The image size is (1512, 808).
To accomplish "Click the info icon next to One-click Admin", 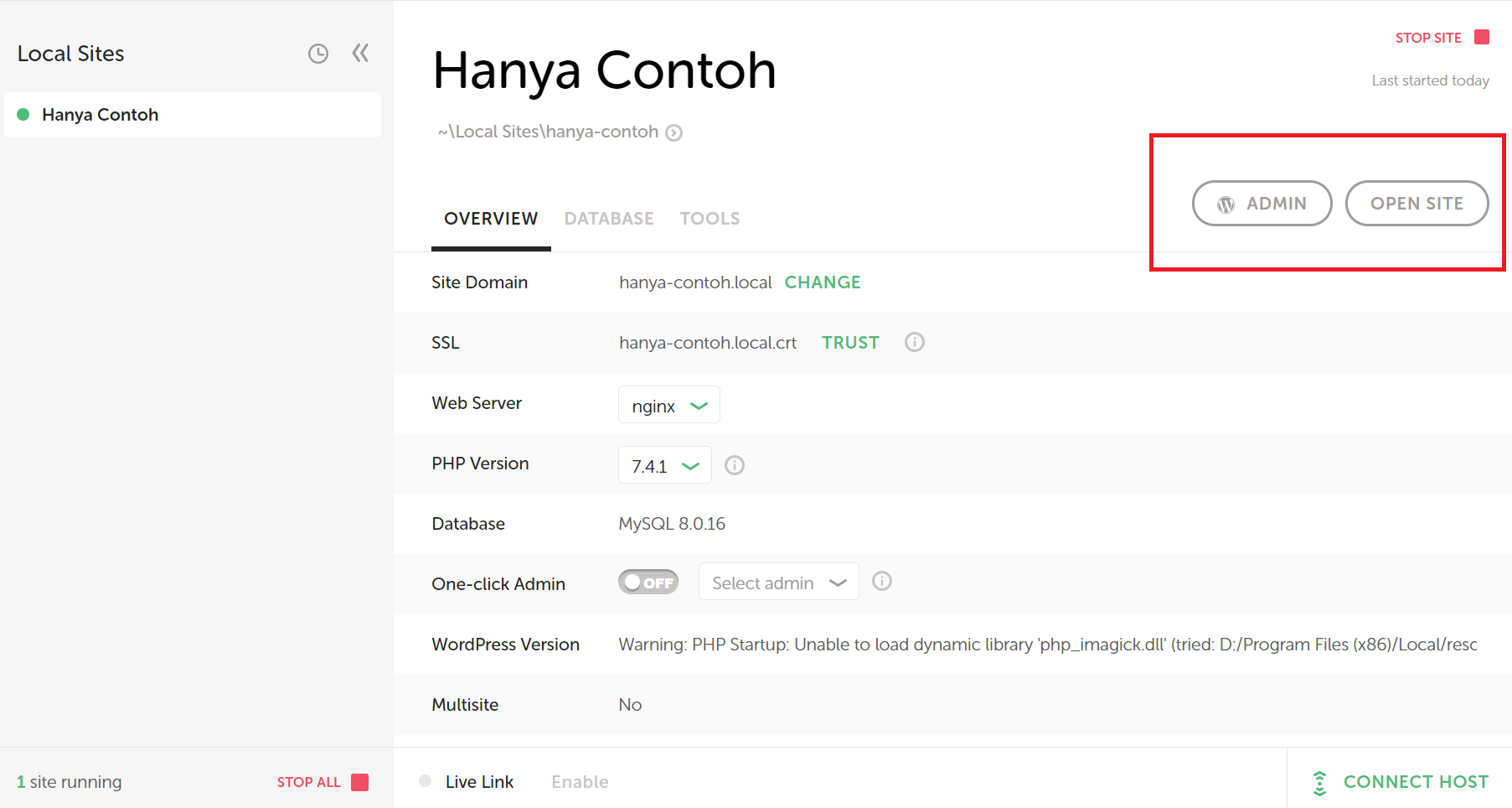I will 882,581.
